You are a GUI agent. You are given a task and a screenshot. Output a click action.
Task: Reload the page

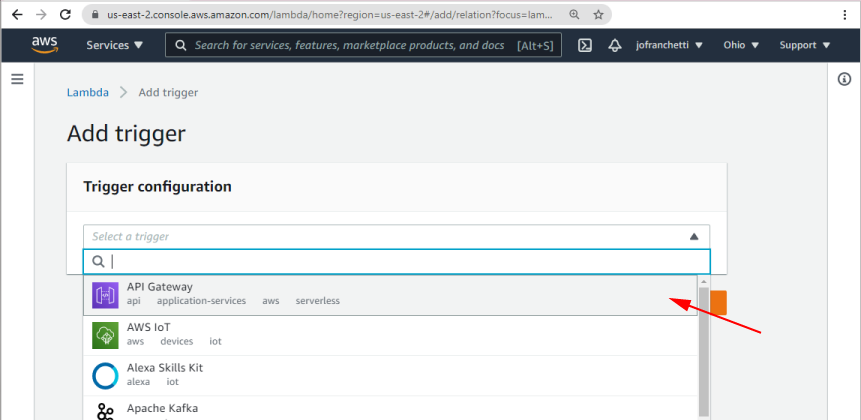point(65,15)
